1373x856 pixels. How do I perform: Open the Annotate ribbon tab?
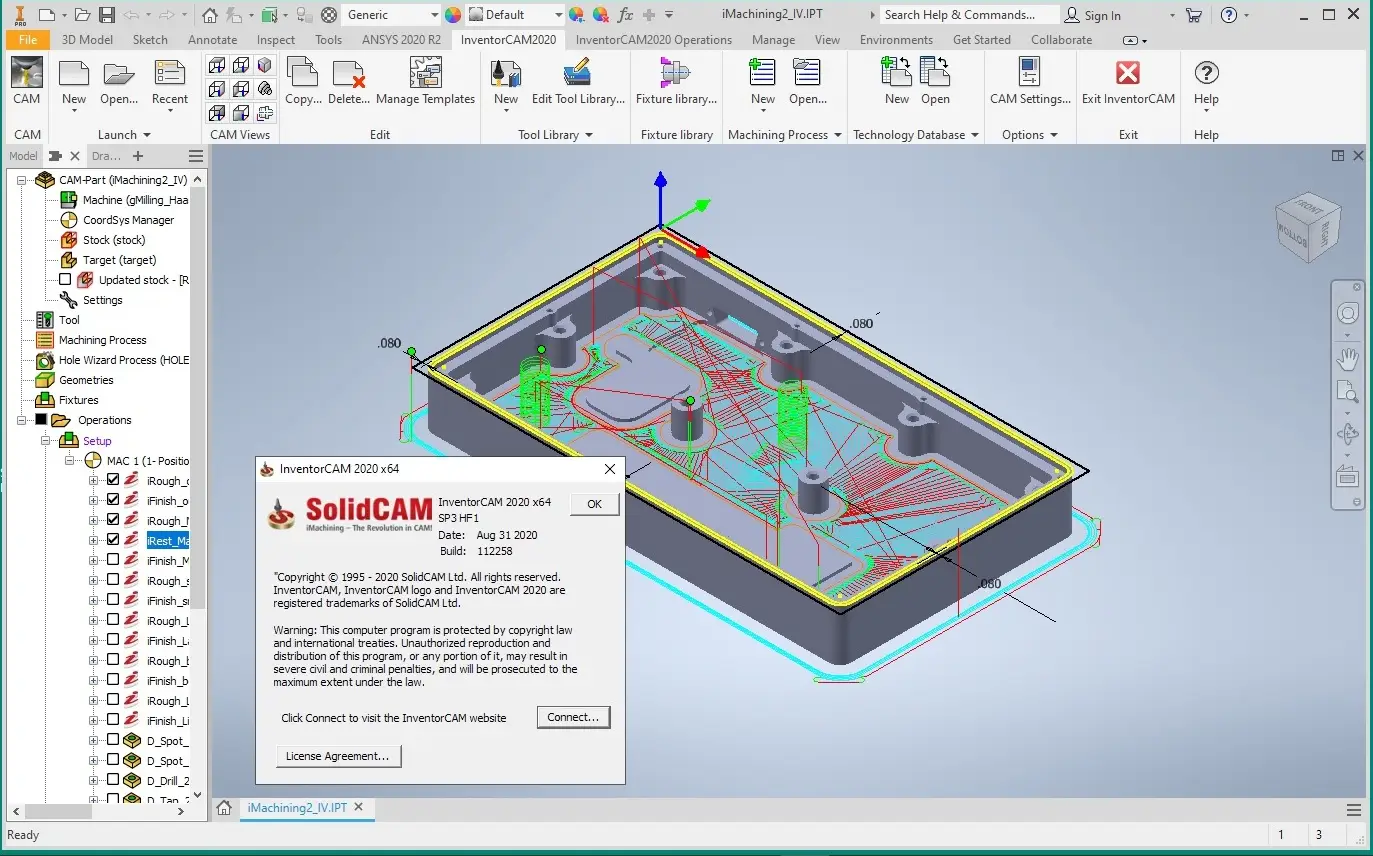(212, 40)
